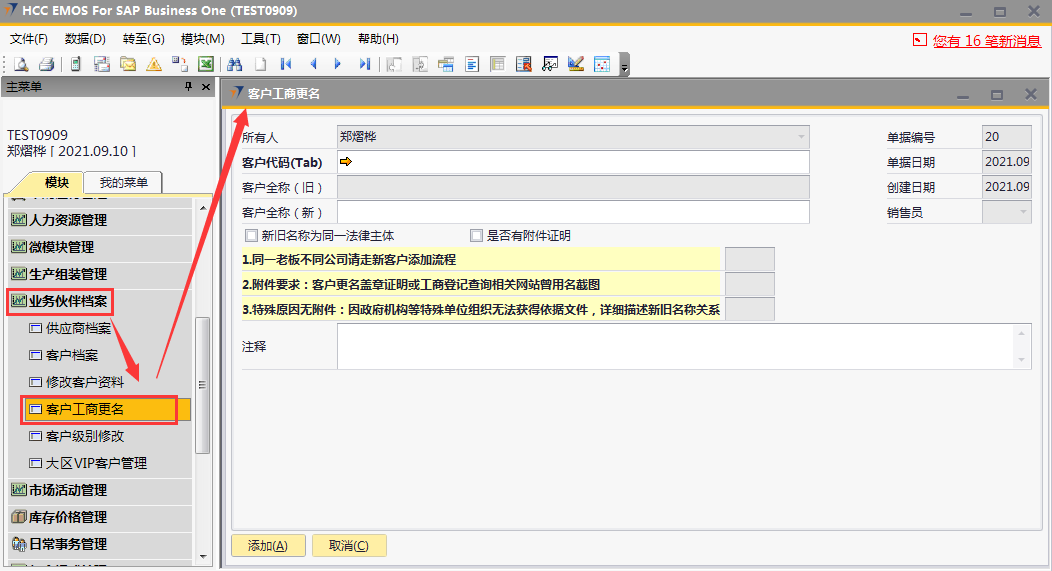The height and width of the screenshot is (571, 1052).
Task: Tick the 是否有附件证明 checkbox
Action: pyautogui.click(x=476, y=236)
